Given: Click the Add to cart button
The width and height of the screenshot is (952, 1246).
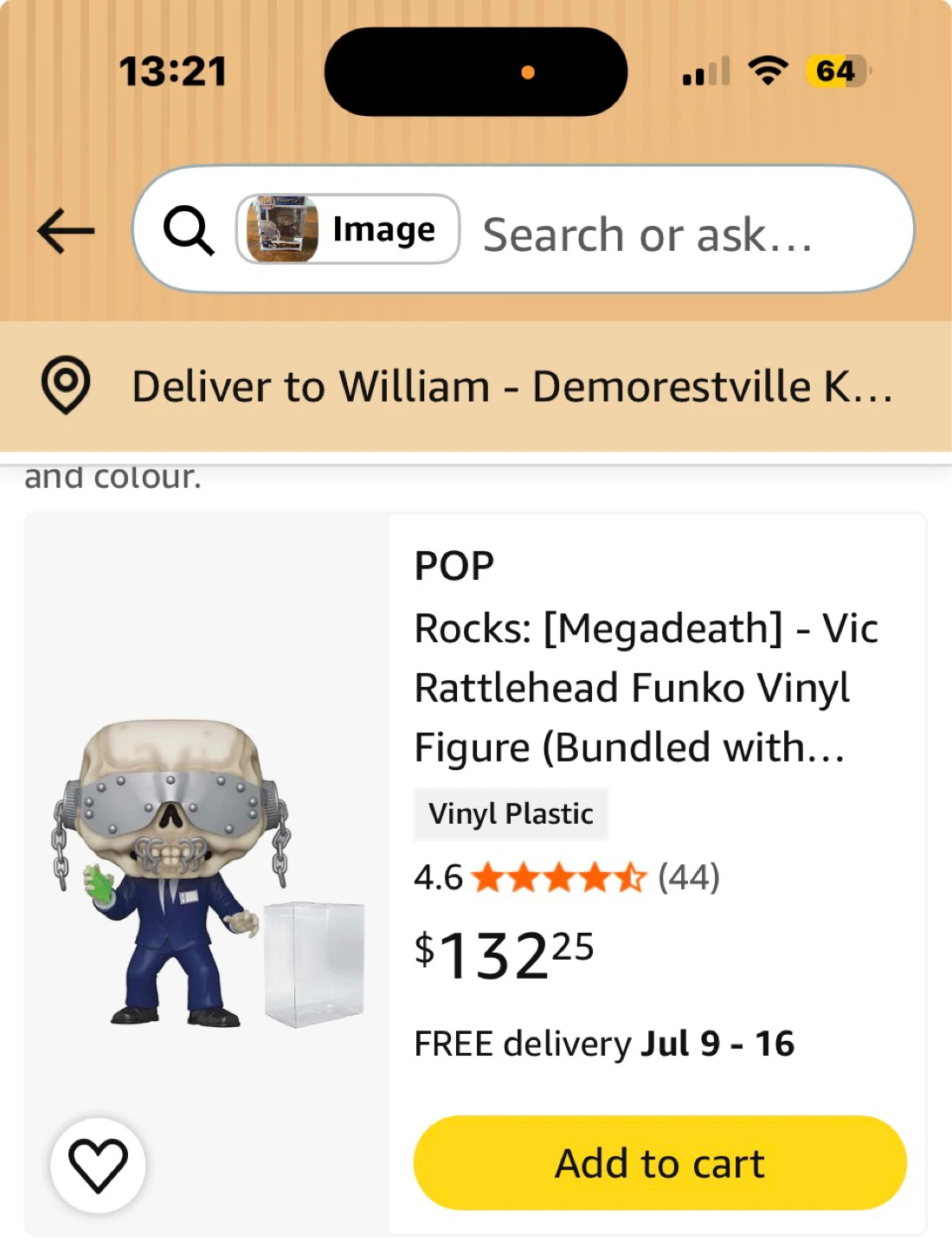Looking at the screenshot, I should coord(660,1163).
